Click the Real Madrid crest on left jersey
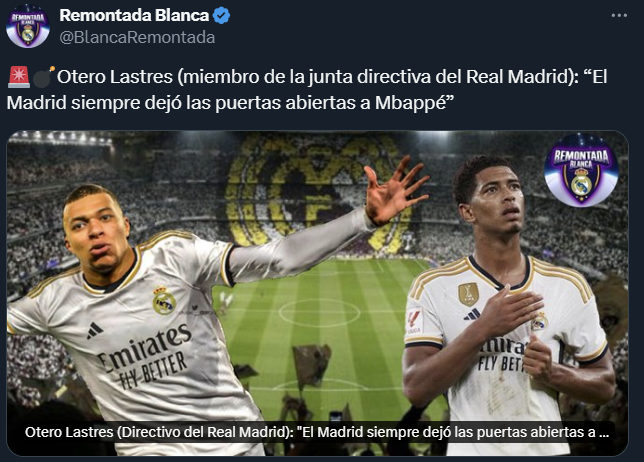Viewport: 644px width, 462px height. coord(164,301)
